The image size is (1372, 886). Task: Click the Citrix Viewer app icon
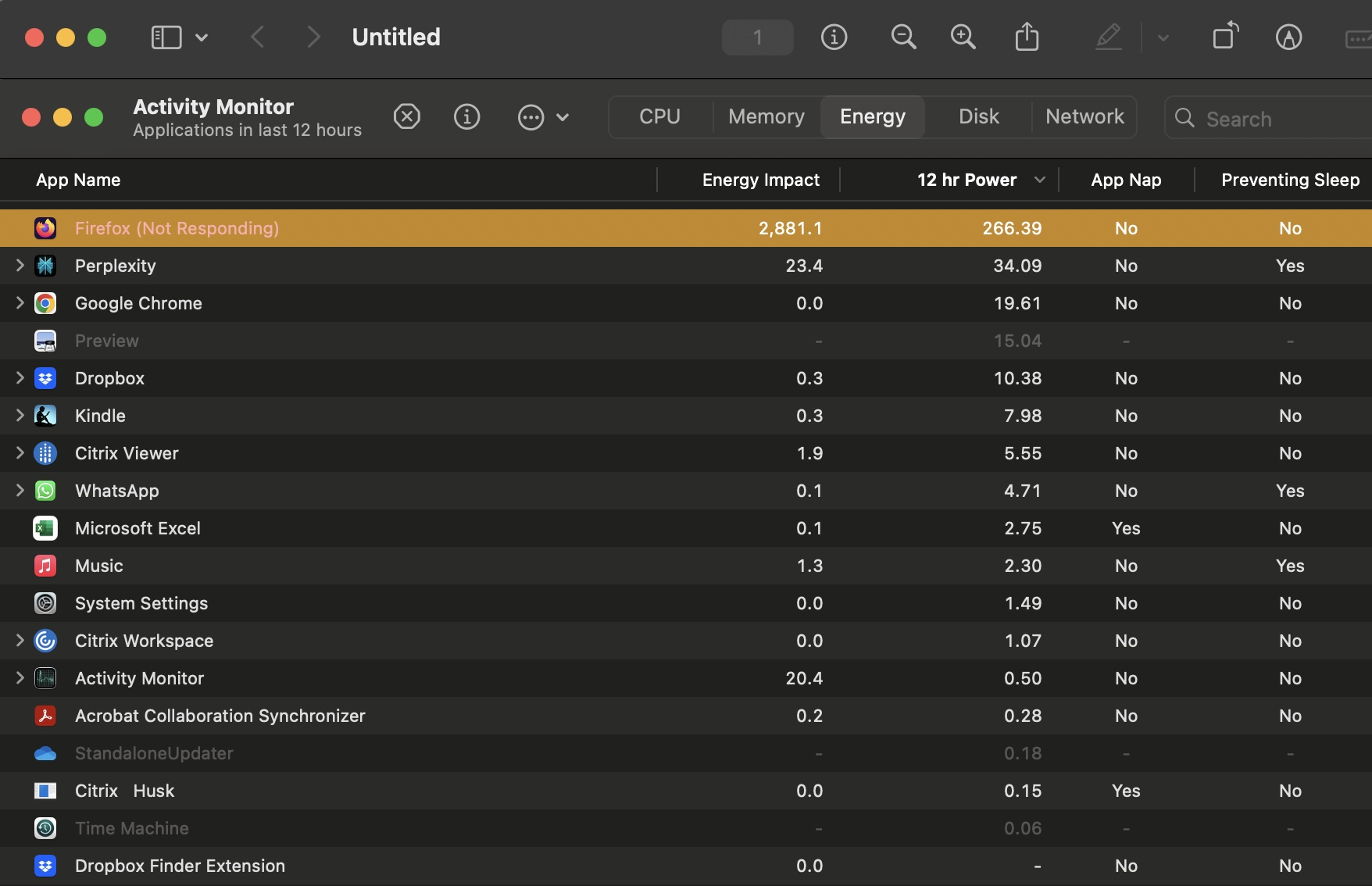coord(45,453)
